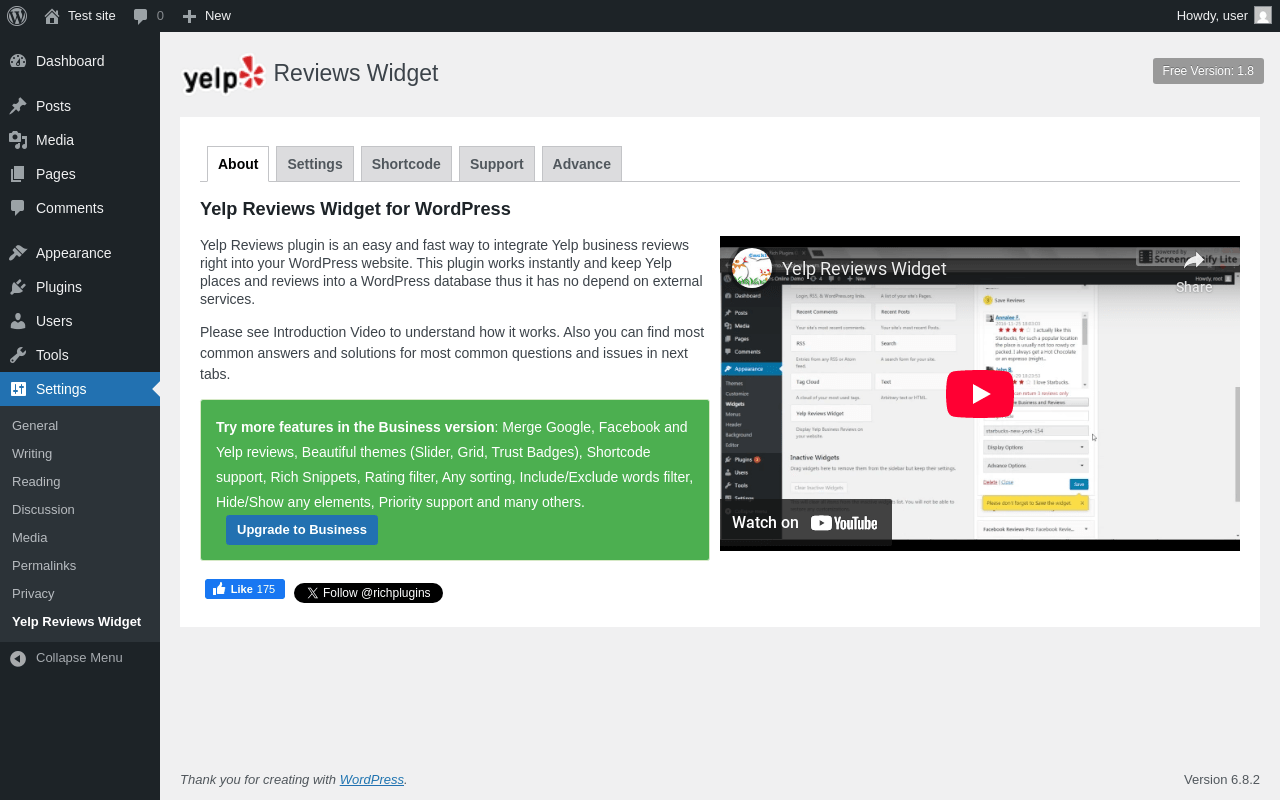Click the Settings sliders icon

click(18, 389)
